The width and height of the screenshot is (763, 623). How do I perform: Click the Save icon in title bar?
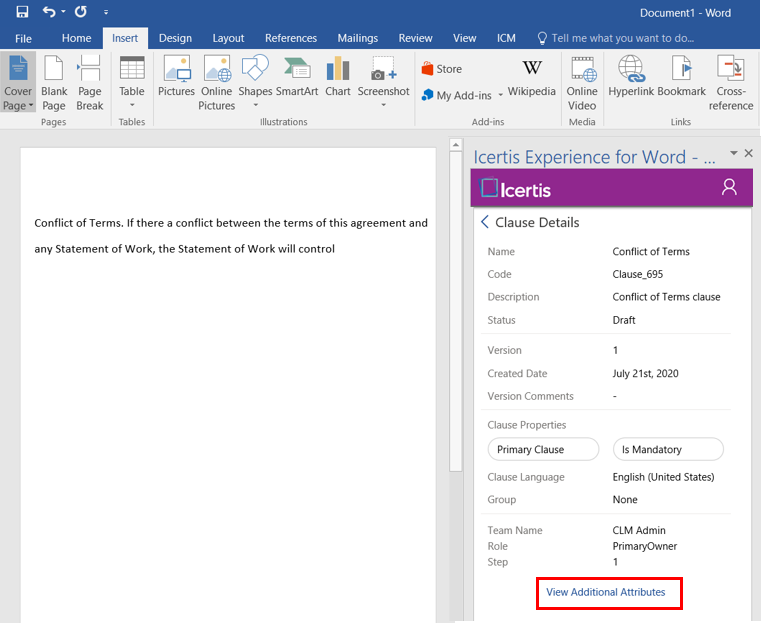[x=22, y=12]
